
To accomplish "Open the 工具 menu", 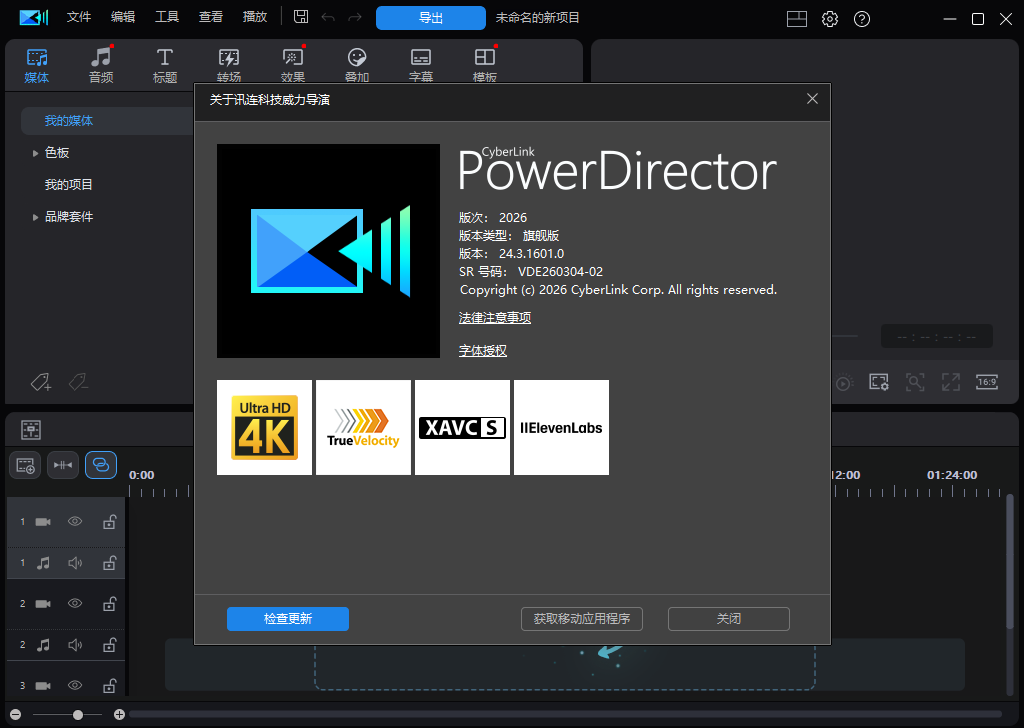I will pos(167,18).
